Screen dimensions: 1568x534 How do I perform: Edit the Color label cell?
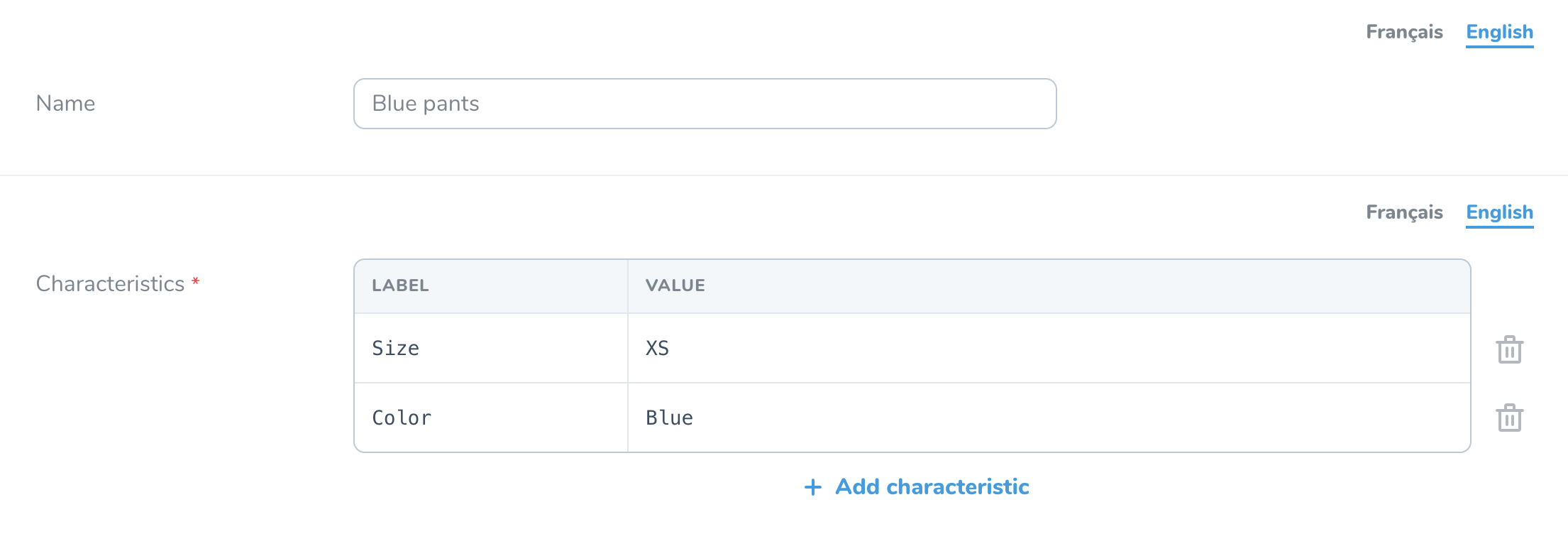click(x=490, y=418)
